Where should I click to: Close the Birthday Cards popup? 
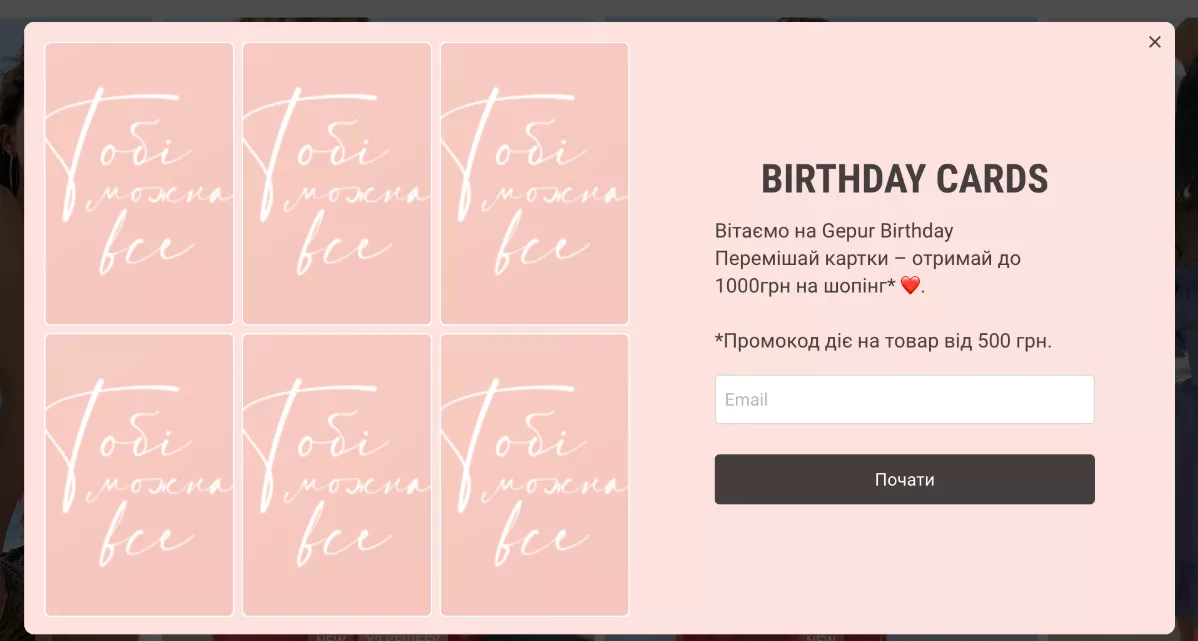click(1154, 42)
